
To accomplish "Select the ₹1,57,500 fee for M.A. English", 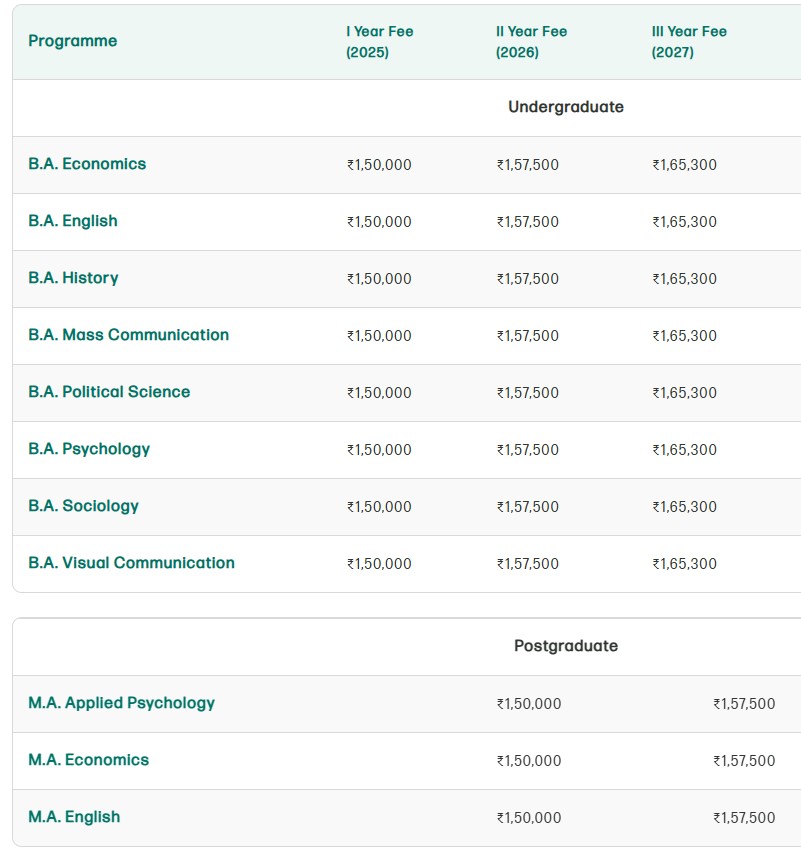I will 743,818.
